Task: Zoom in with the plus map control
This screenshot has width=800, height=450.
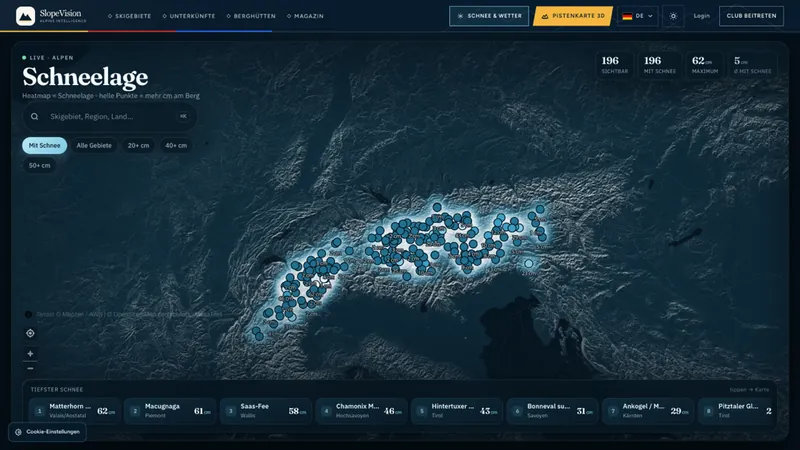Action: [x=30, y=354]
